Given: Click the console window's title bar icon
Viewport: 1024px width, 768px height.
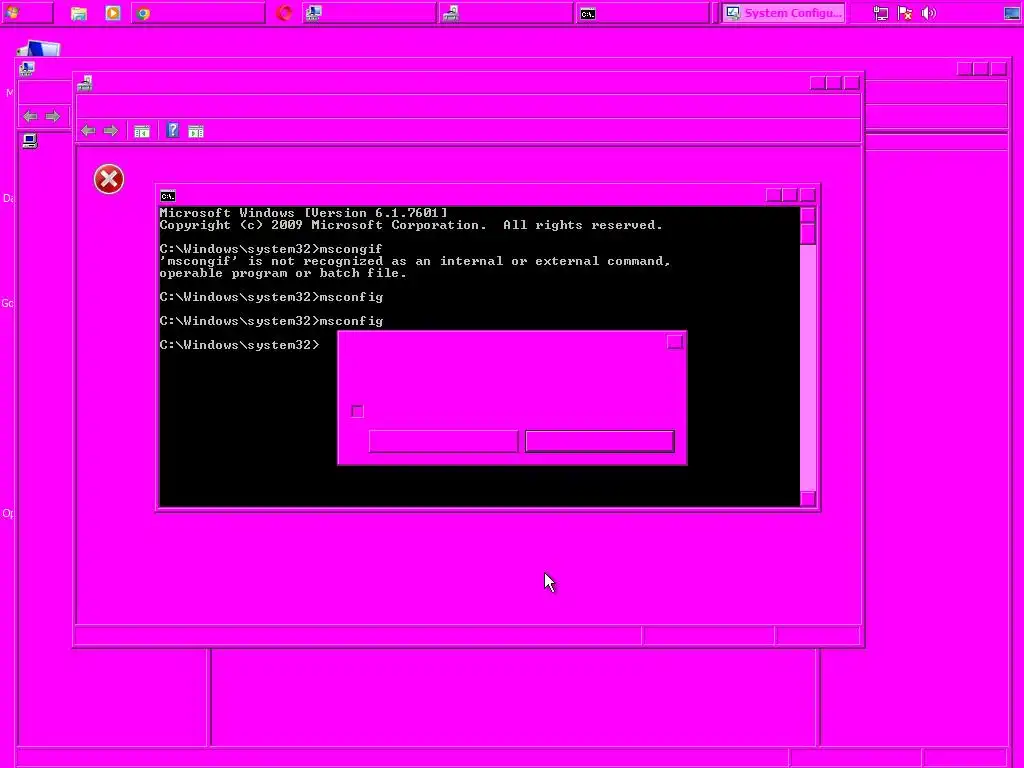Looking at the screenshot, I should [x=85, y=83].
